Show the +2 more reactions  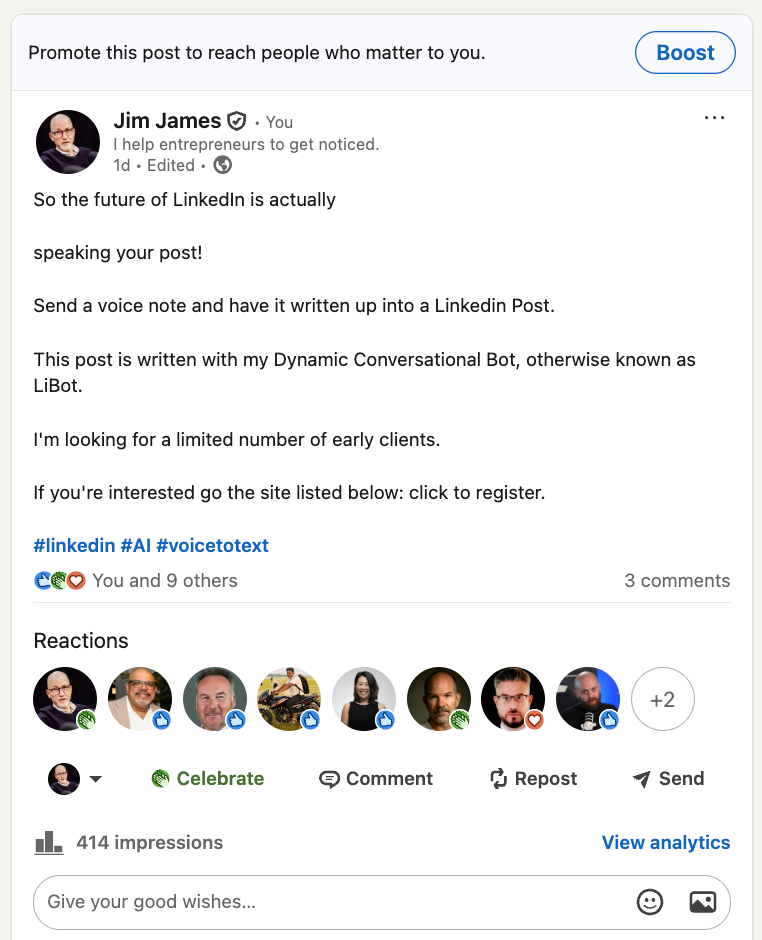662,699
